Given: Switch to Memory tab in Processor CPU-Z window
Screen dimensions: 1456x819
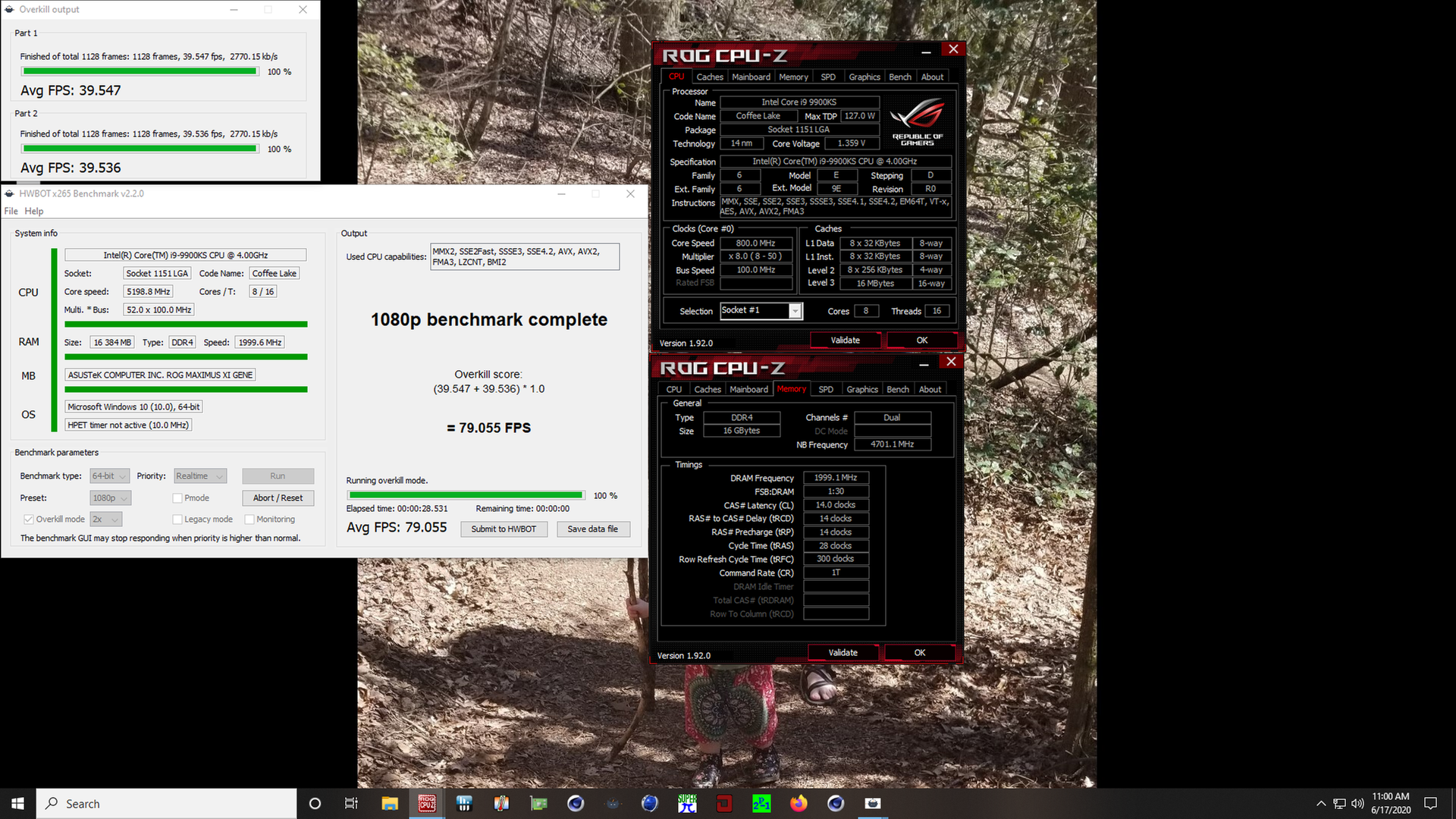Looking at the screenshot, I should [793, 77].
